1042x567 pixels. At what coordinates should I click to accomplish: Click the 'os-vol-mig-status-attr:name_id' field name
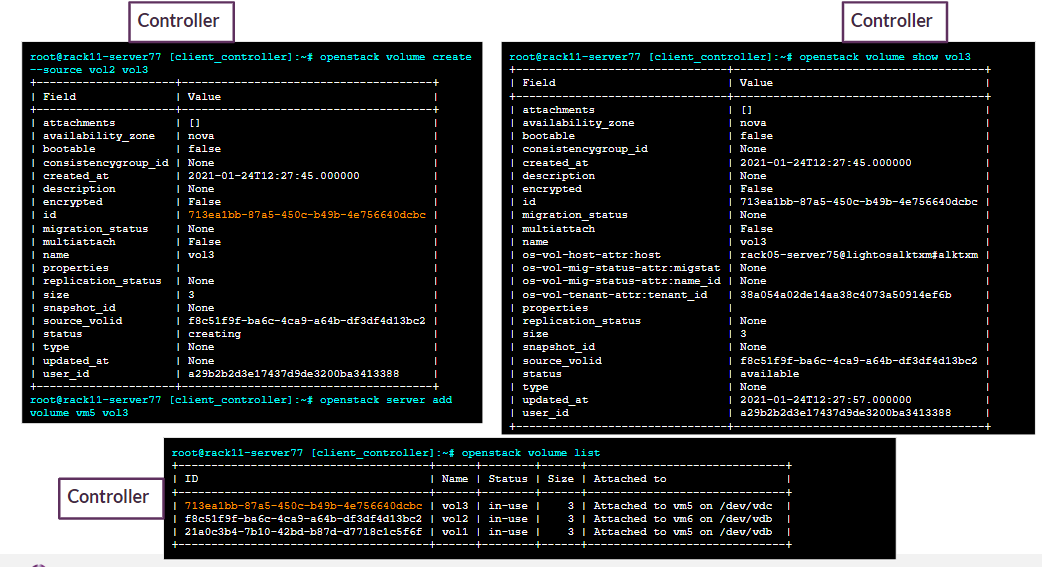(621, 281)
